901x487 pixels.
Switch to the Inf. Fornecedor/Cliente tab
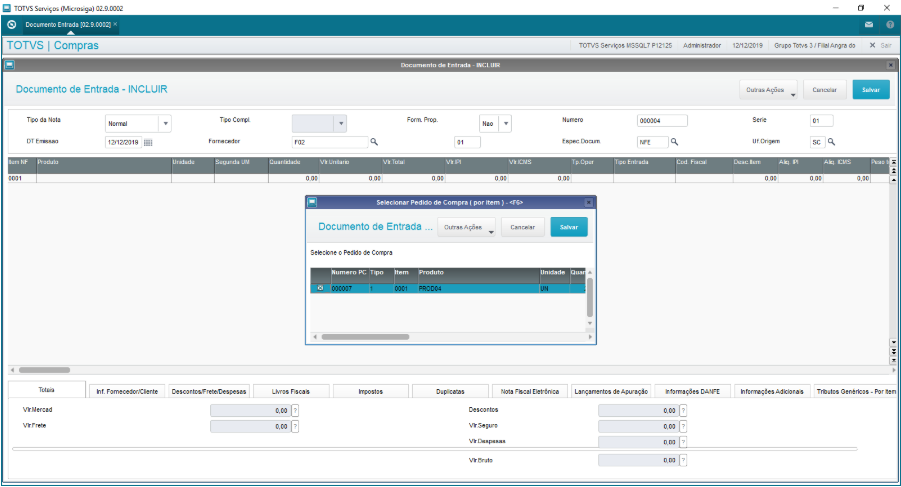pos(127,391)
